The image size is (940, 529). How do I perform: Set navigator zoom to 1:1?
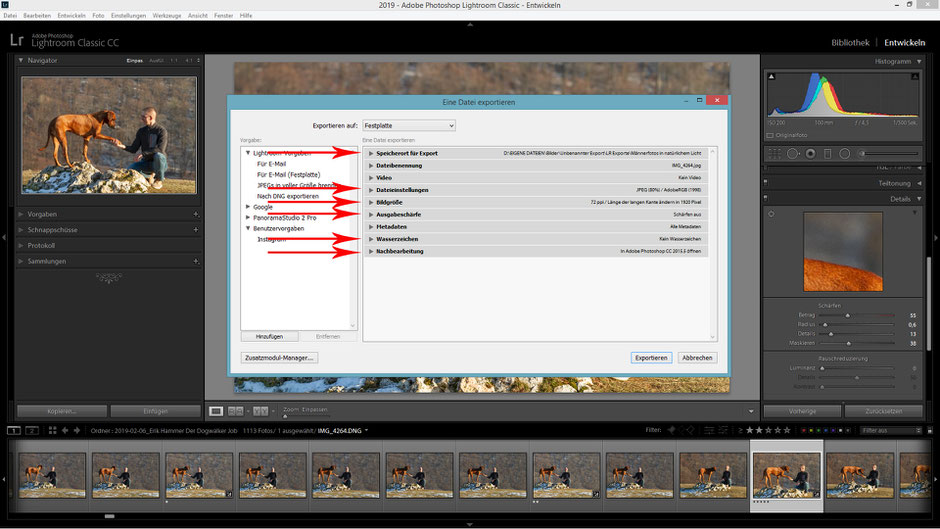click(x=174, y=61)
